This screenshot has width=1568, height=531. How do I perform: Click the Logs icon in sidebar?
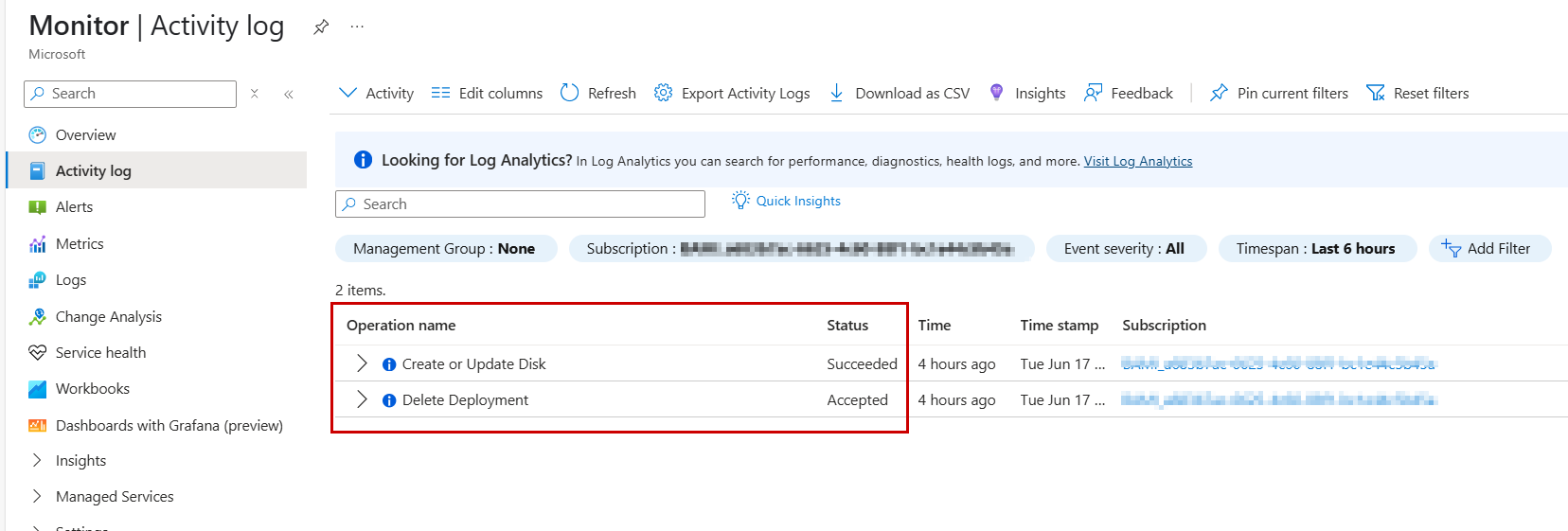pyautogui.click(x=37, y=279)
